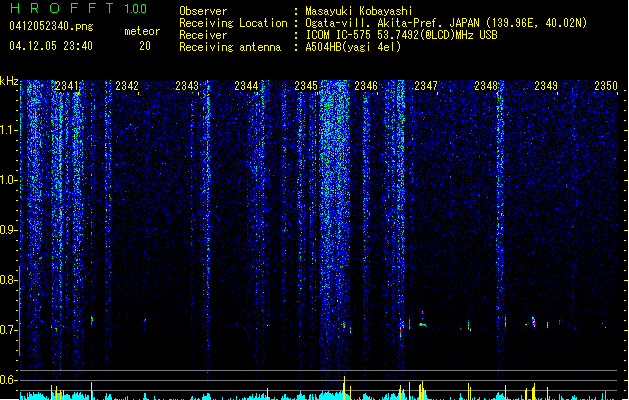
Task: Click time marker 2349
Action: 546,86
